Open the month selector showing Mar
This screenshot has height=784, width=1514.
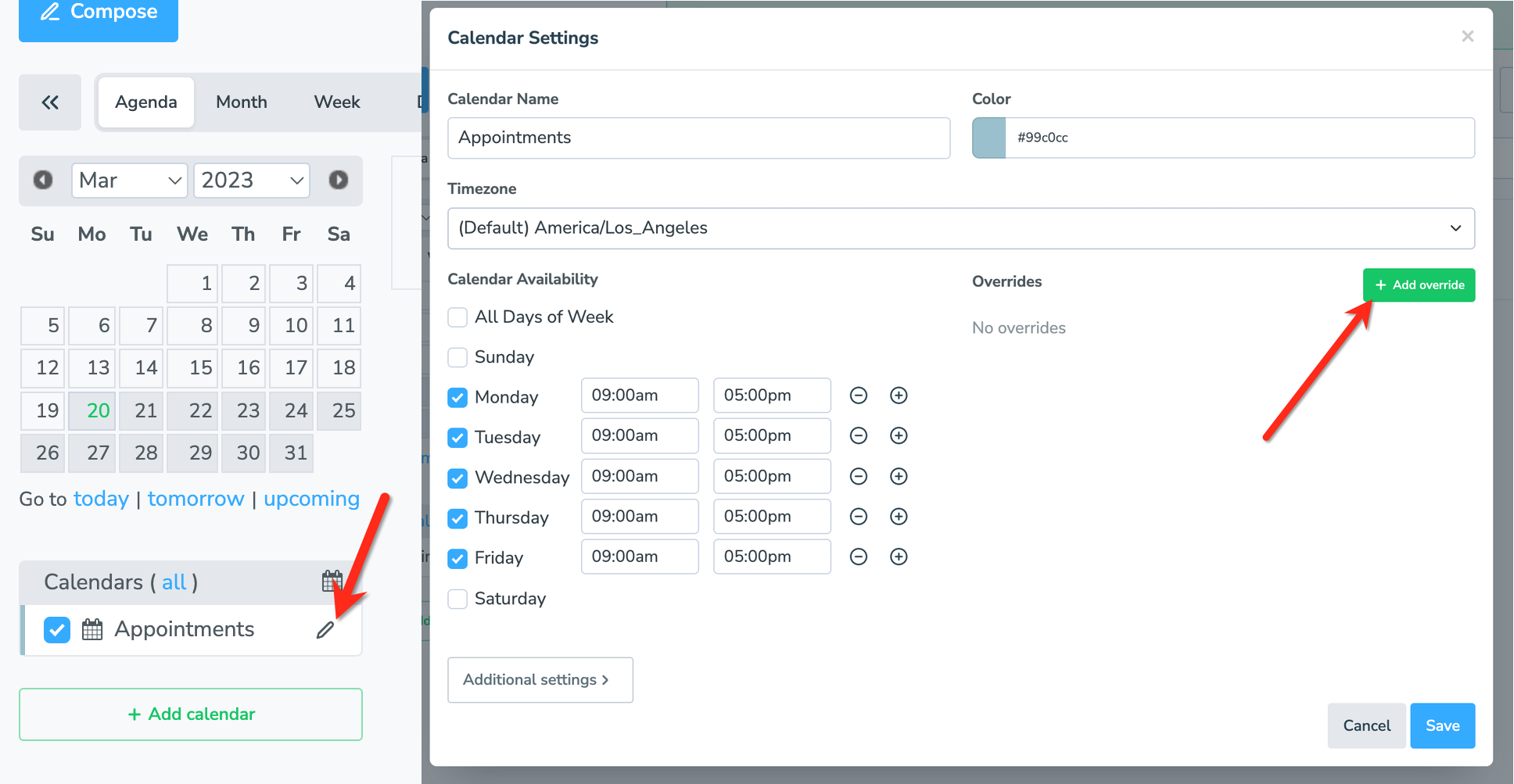[x=129, y=180]
